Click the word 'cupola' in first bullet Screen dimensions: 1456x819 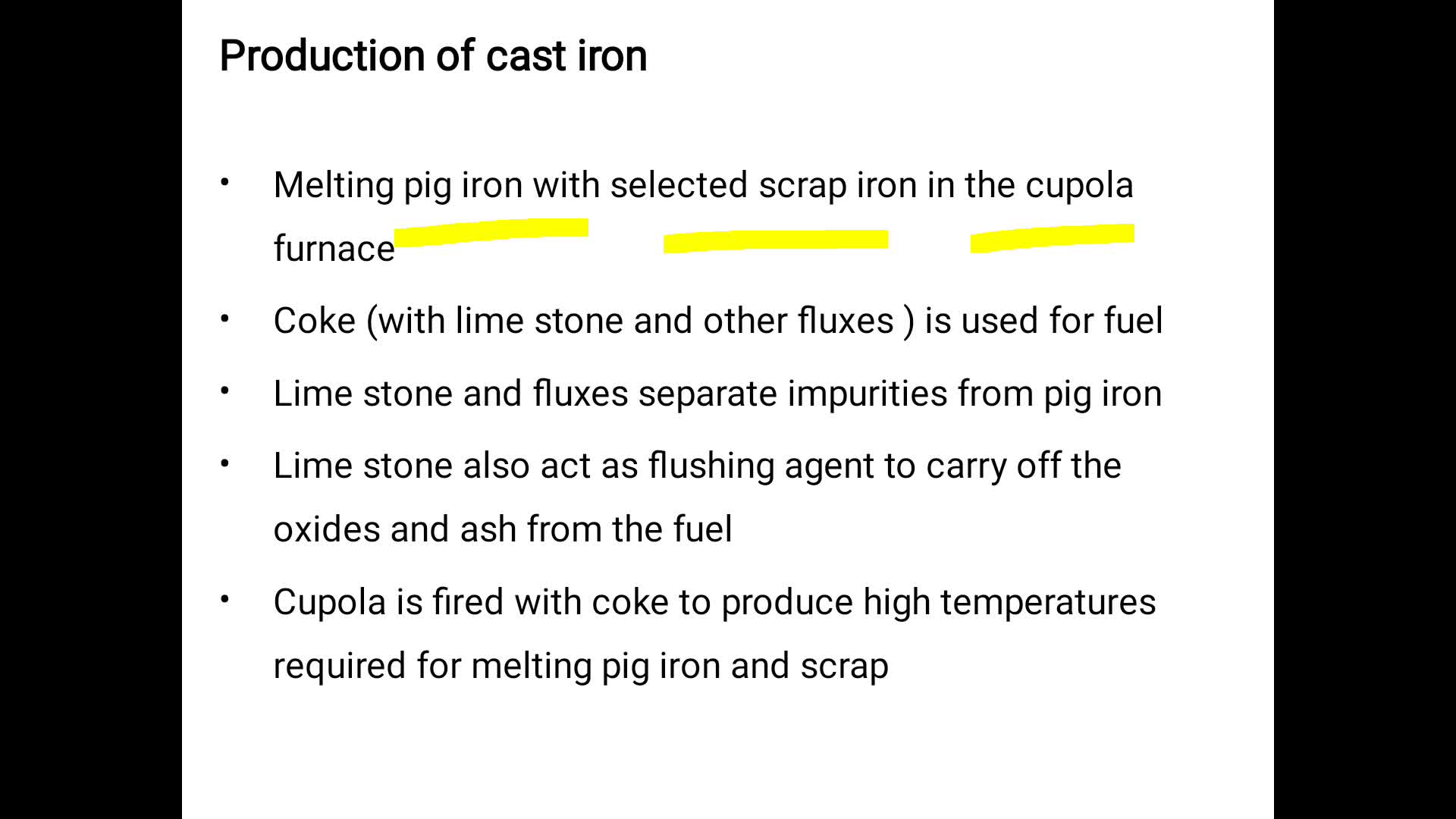[1079, 186]
